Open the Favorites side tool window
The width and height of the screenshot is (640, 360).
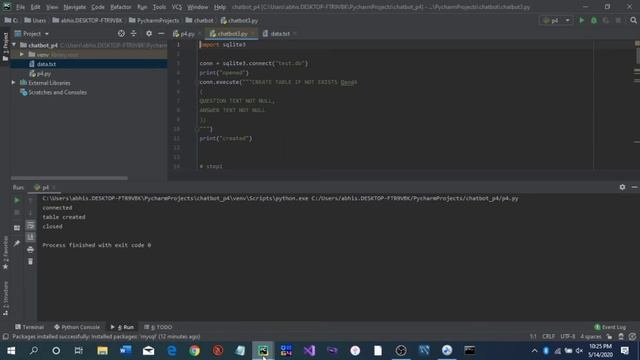(x=5, y=253)
